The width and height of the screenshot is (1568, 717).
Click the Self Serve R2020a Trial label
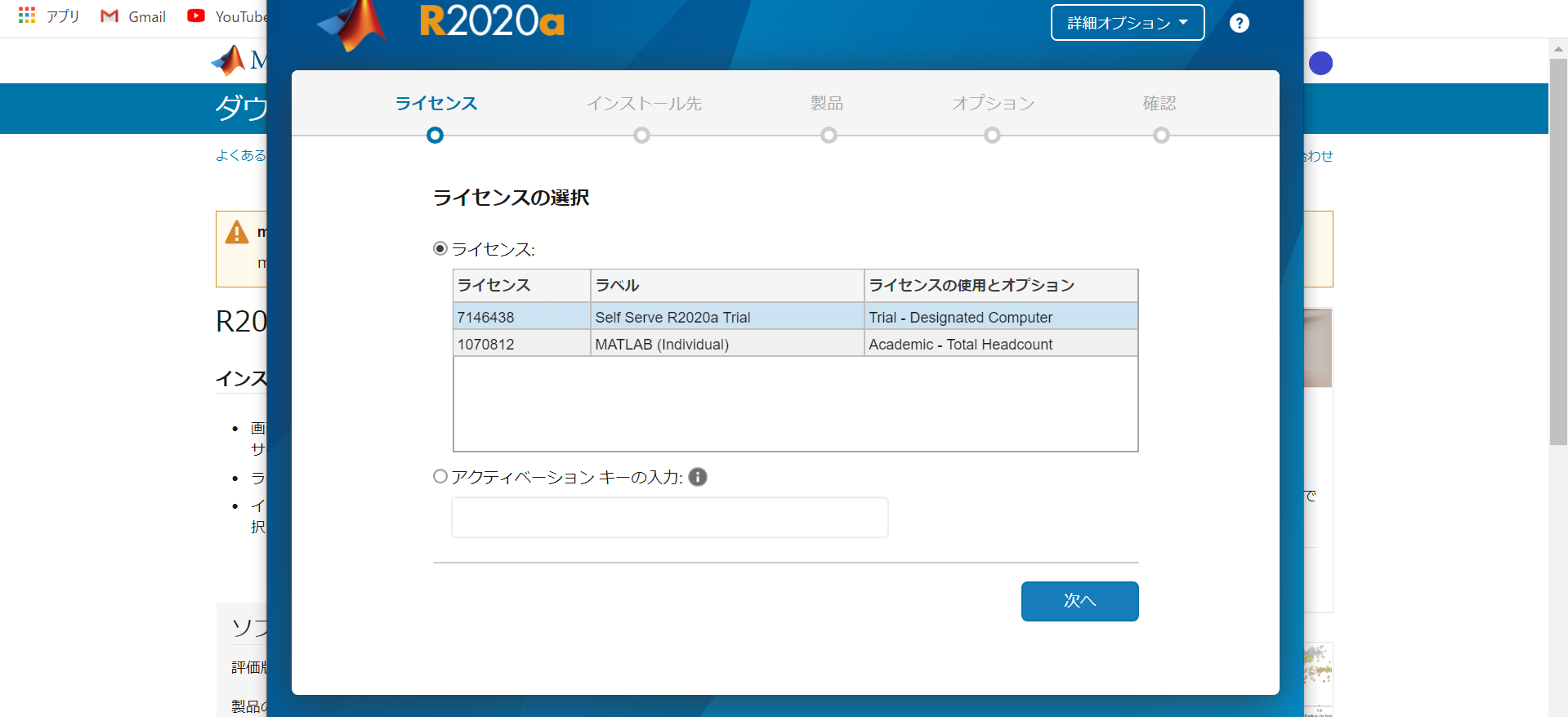coord(672,318)
